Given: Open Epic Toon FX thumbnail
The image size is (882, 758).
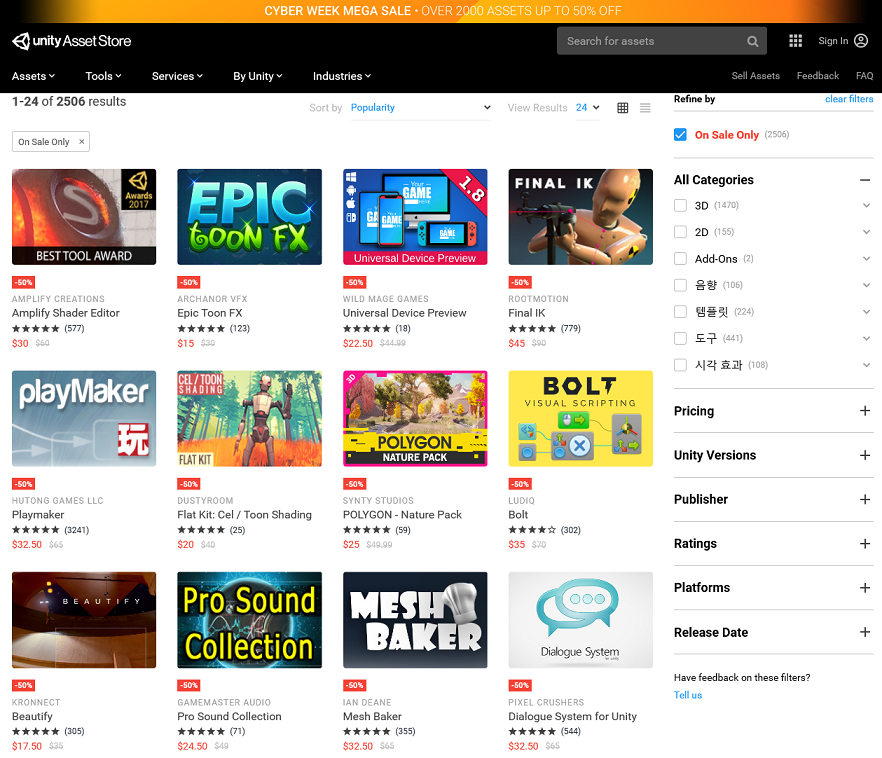Looking at the screenshot, I should click(x=250, y=217).
